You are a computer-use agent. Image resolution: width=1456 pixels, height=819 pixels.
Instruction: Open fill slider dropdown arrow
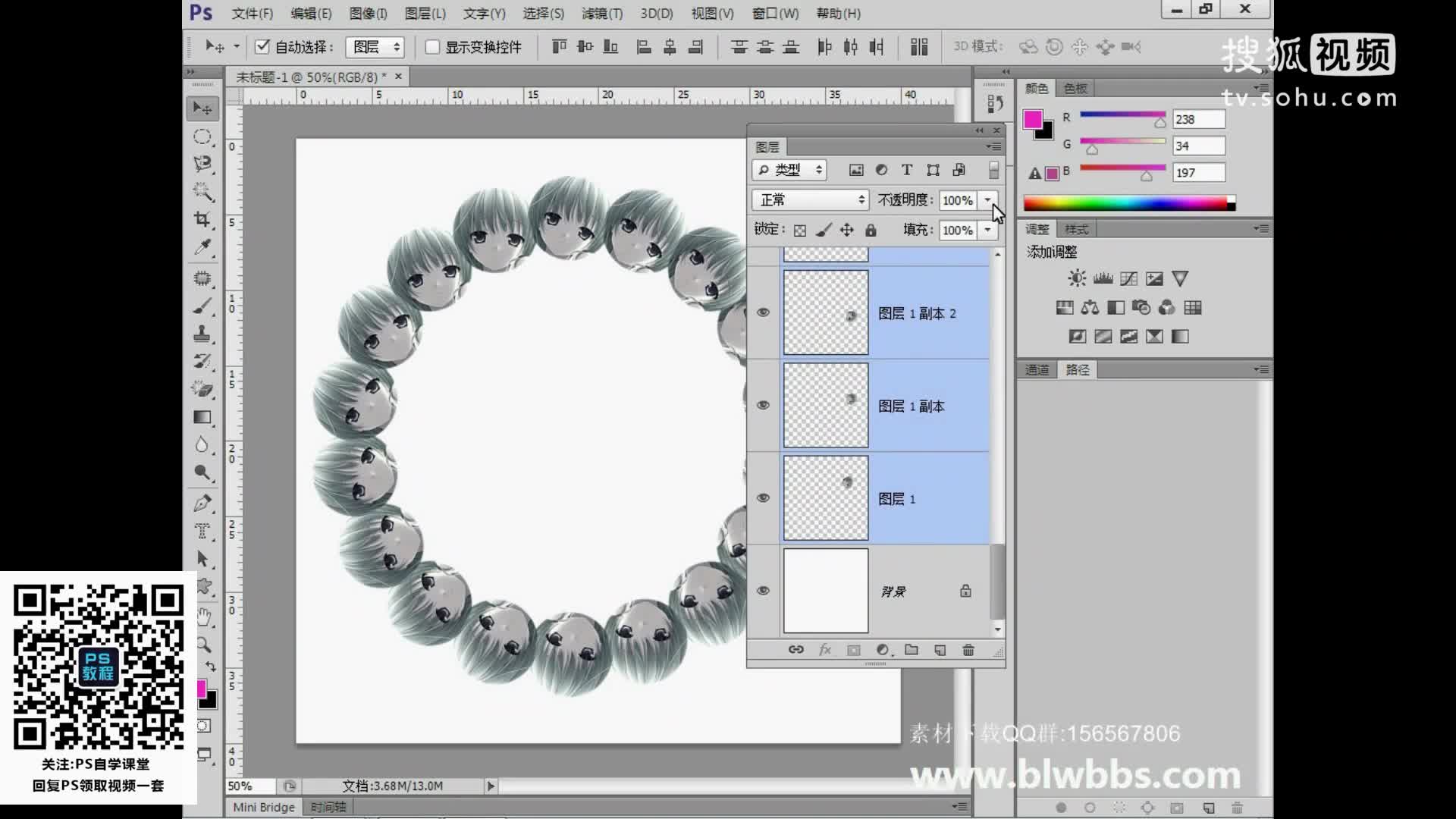[987, 230]
